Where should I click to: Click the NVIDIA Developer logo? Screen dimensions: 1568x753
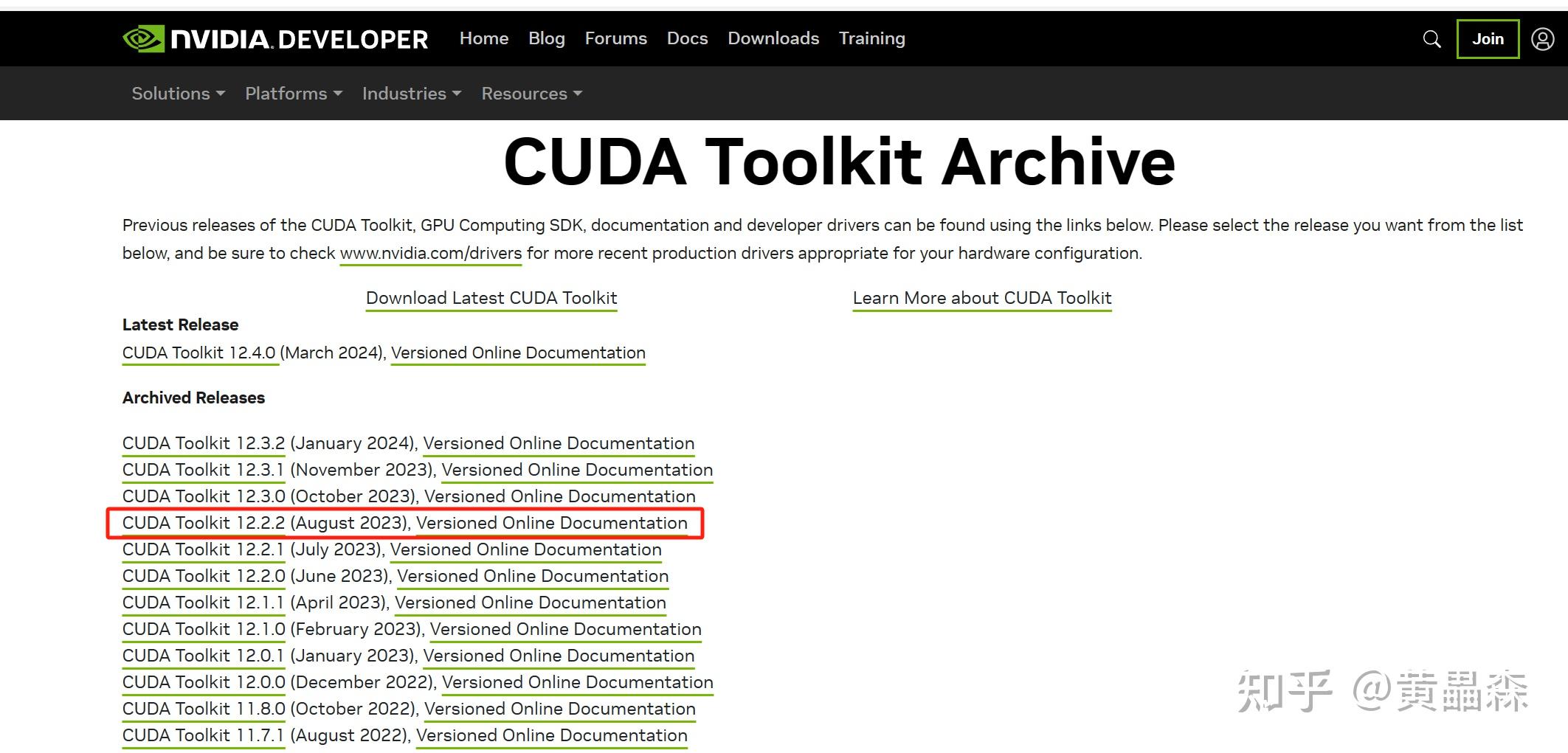[273, 38]
